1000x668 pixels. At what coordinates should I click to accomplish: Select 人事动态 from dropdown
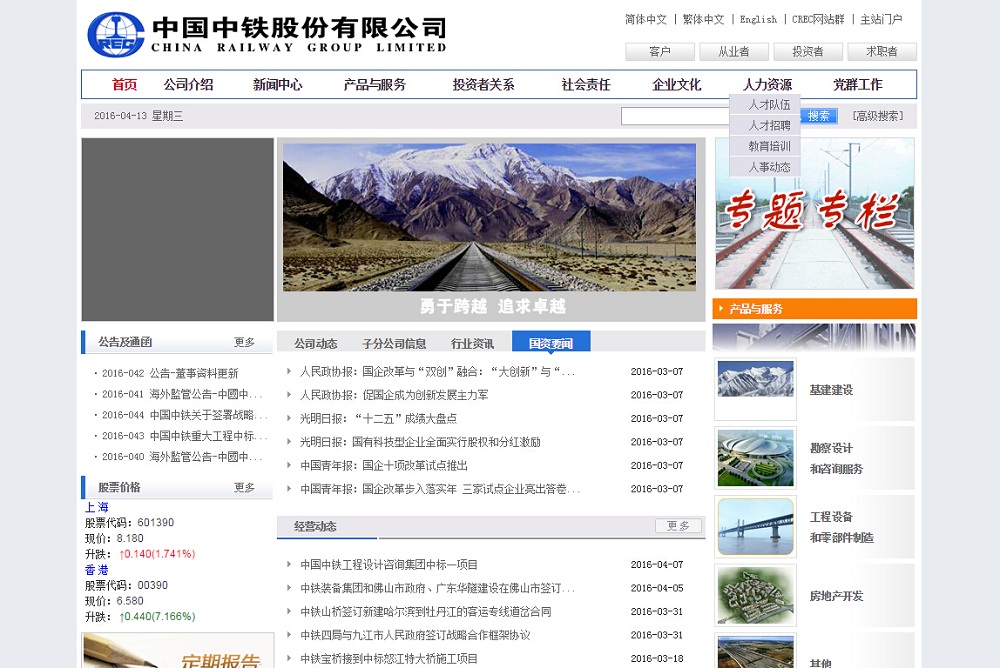(x=765, y=167)
